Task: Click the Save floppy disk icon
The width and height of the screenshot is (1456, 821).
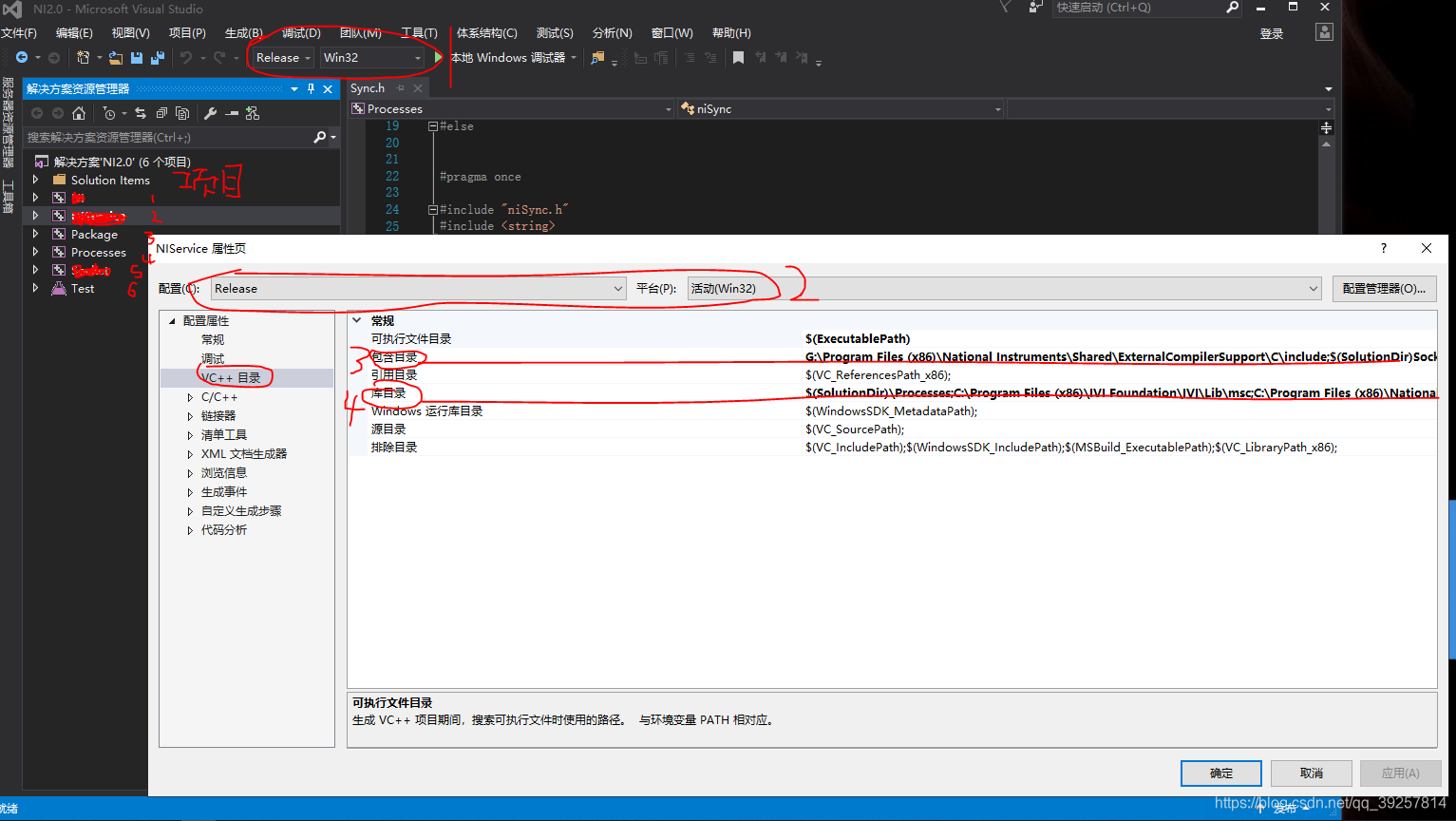Action: (x=137, y=58)
